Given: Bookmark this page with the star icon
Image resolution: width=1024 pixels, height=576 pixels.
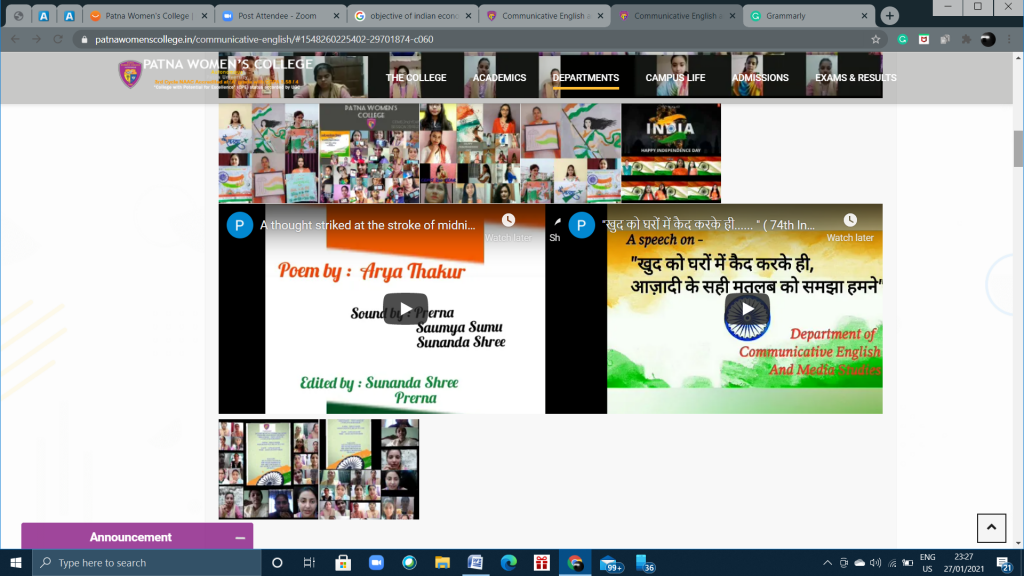Looking at the screenshot, I should (876, 39).
